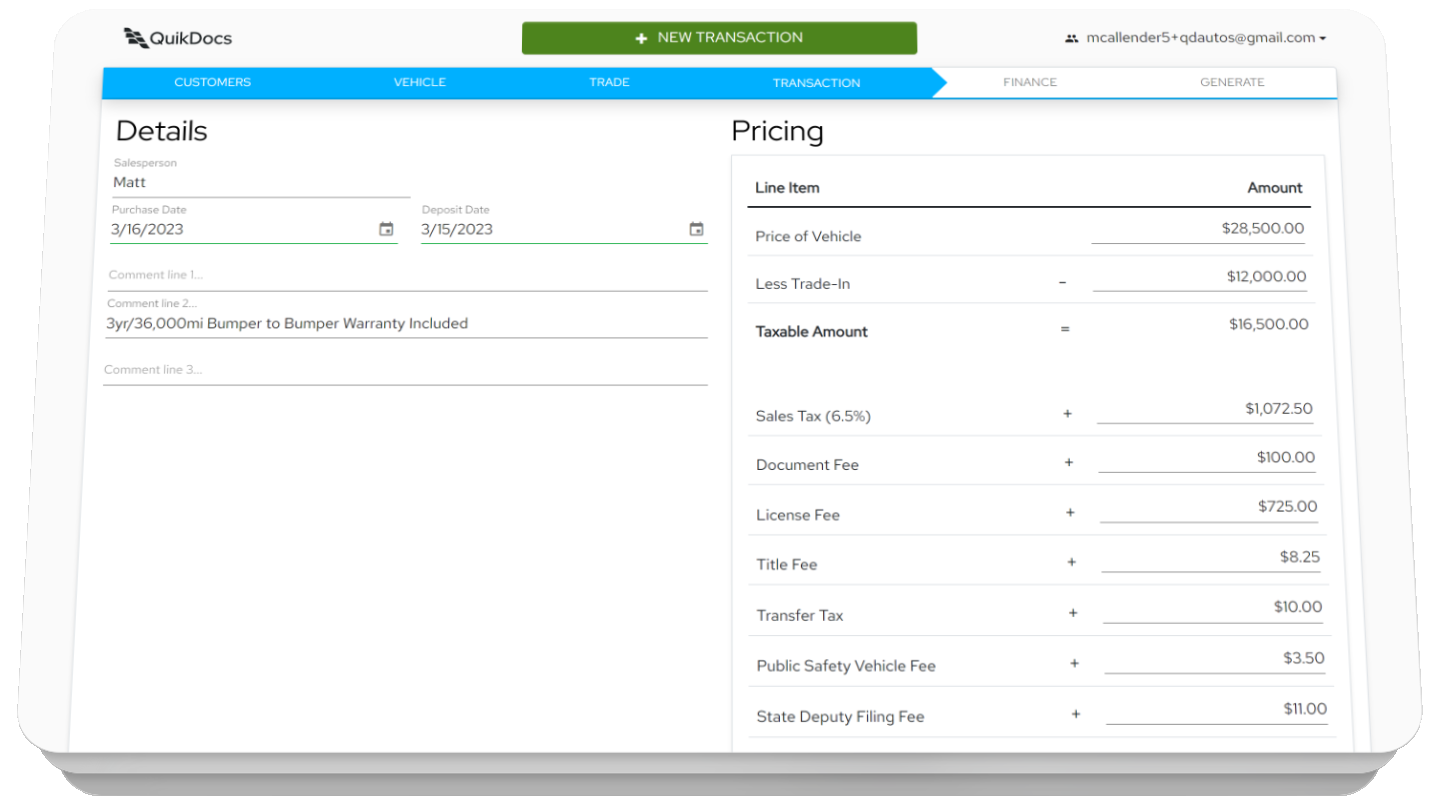The width and height of the screenshot is (1438, 809).
Task: Edit Title Fee amount $8.25
Action: click(1211, 558)
